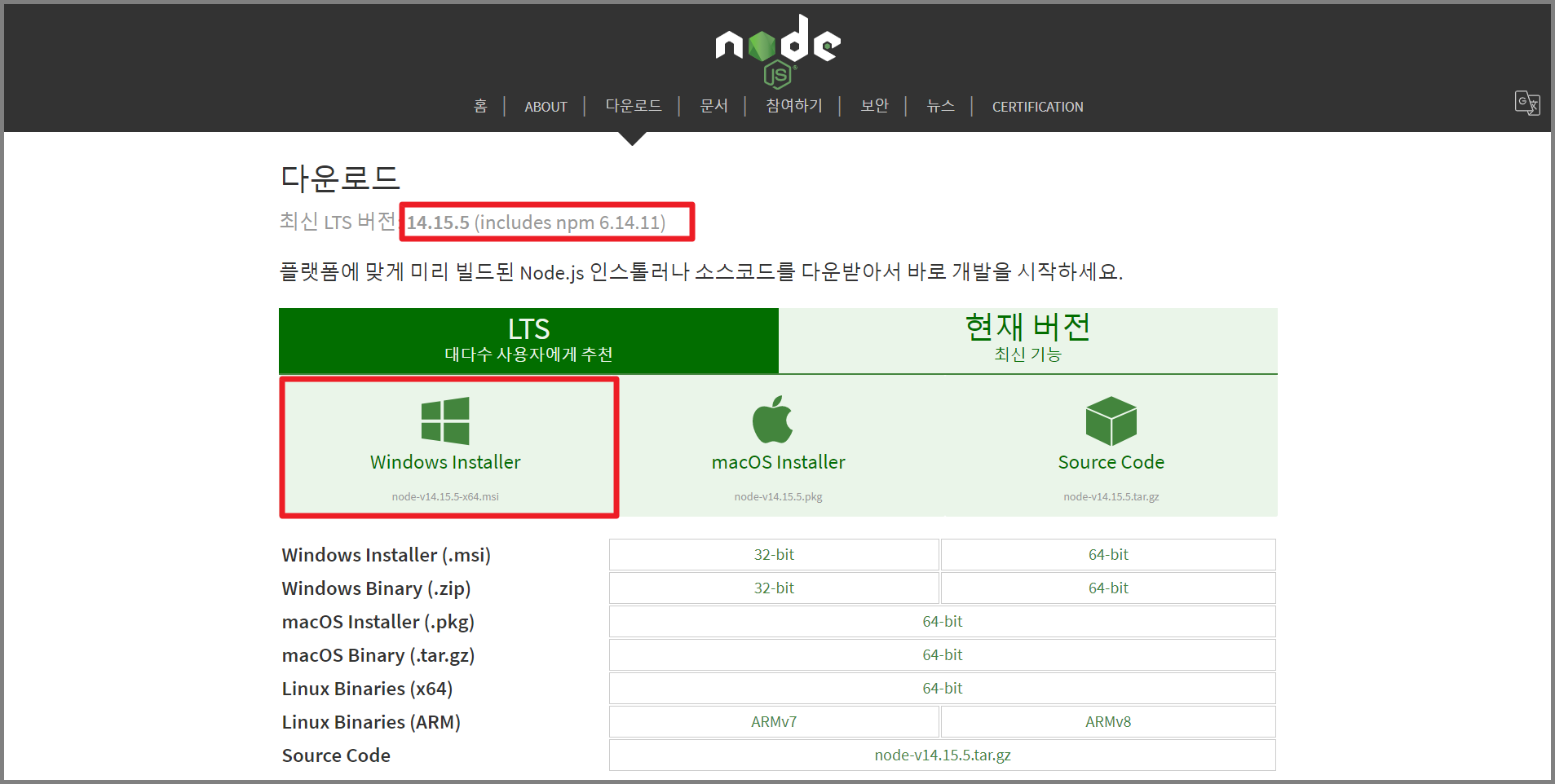The width and height of the screenshot is (1555, 784).
Task: Switch to the 현재 버전 tab
Action: [x=1028, y=341]
